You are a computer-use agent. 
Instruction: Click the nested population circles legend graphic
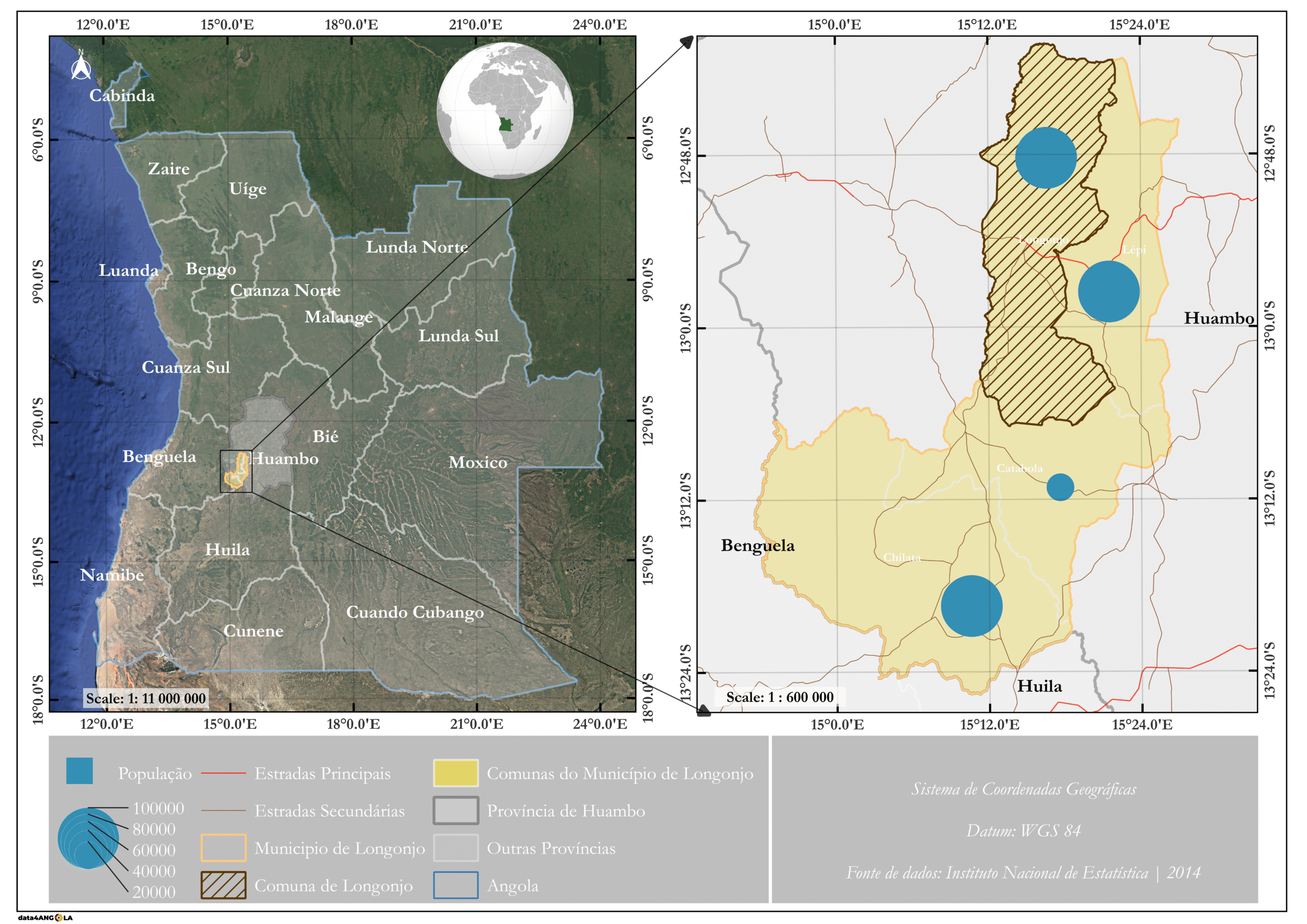pyautogui.click(x=88, y=838)
